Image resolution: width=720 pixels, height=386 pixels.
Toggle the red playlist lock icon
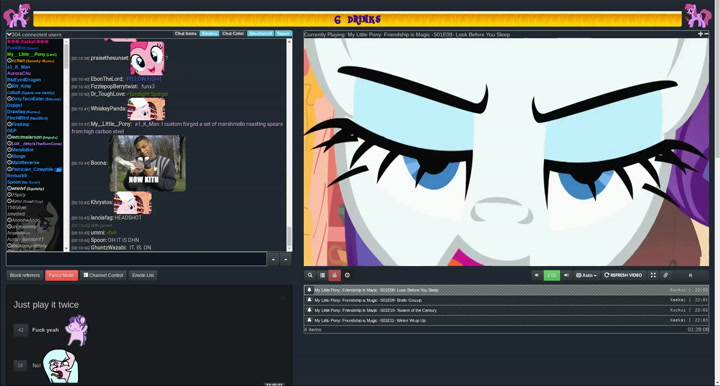pos(334,275)
